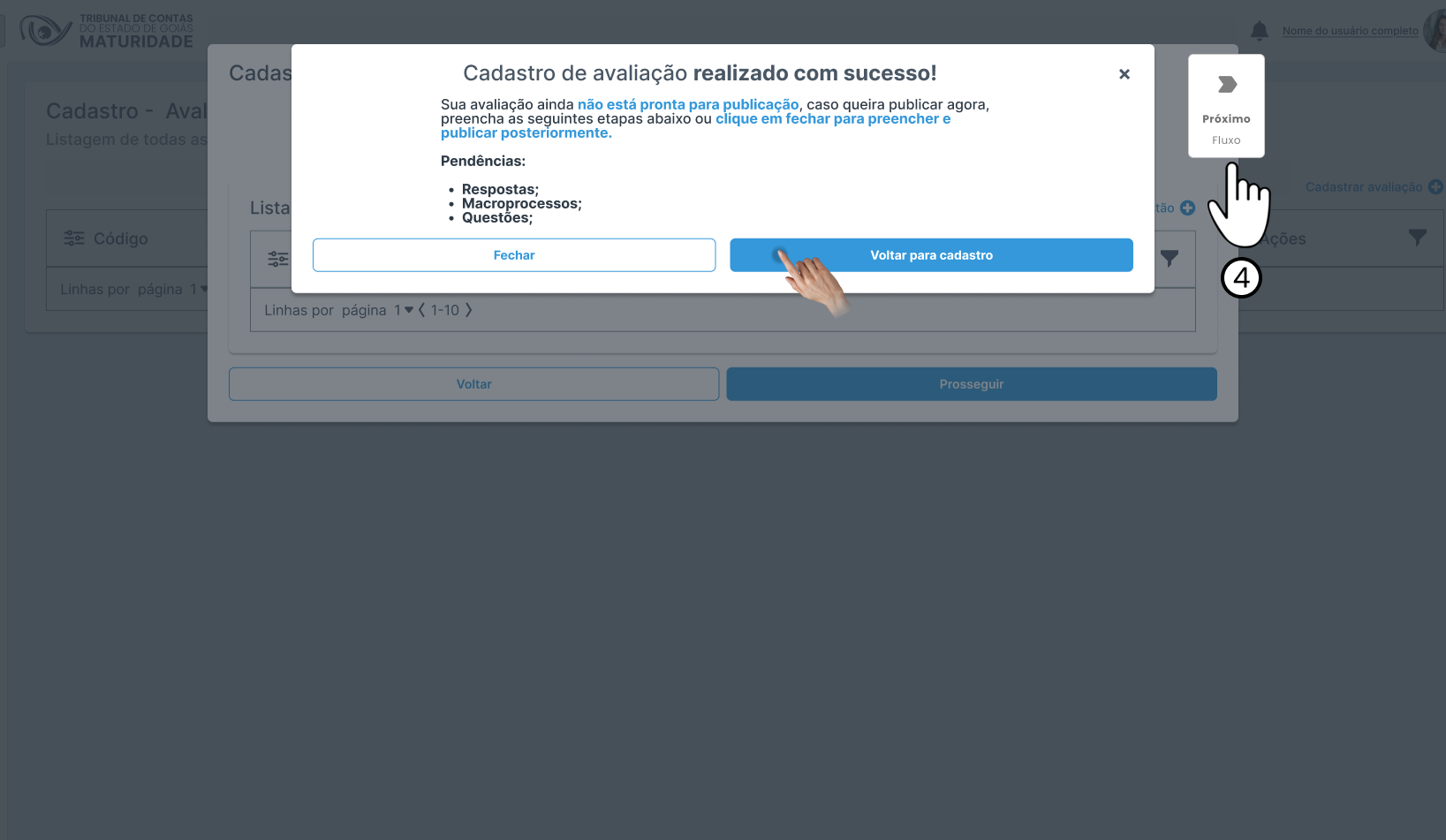Viewport: 1446px width, 840px height.
Task: Open Linhas por página dropdown in background table
Action: pyautogui.click(x=199, y=289)
